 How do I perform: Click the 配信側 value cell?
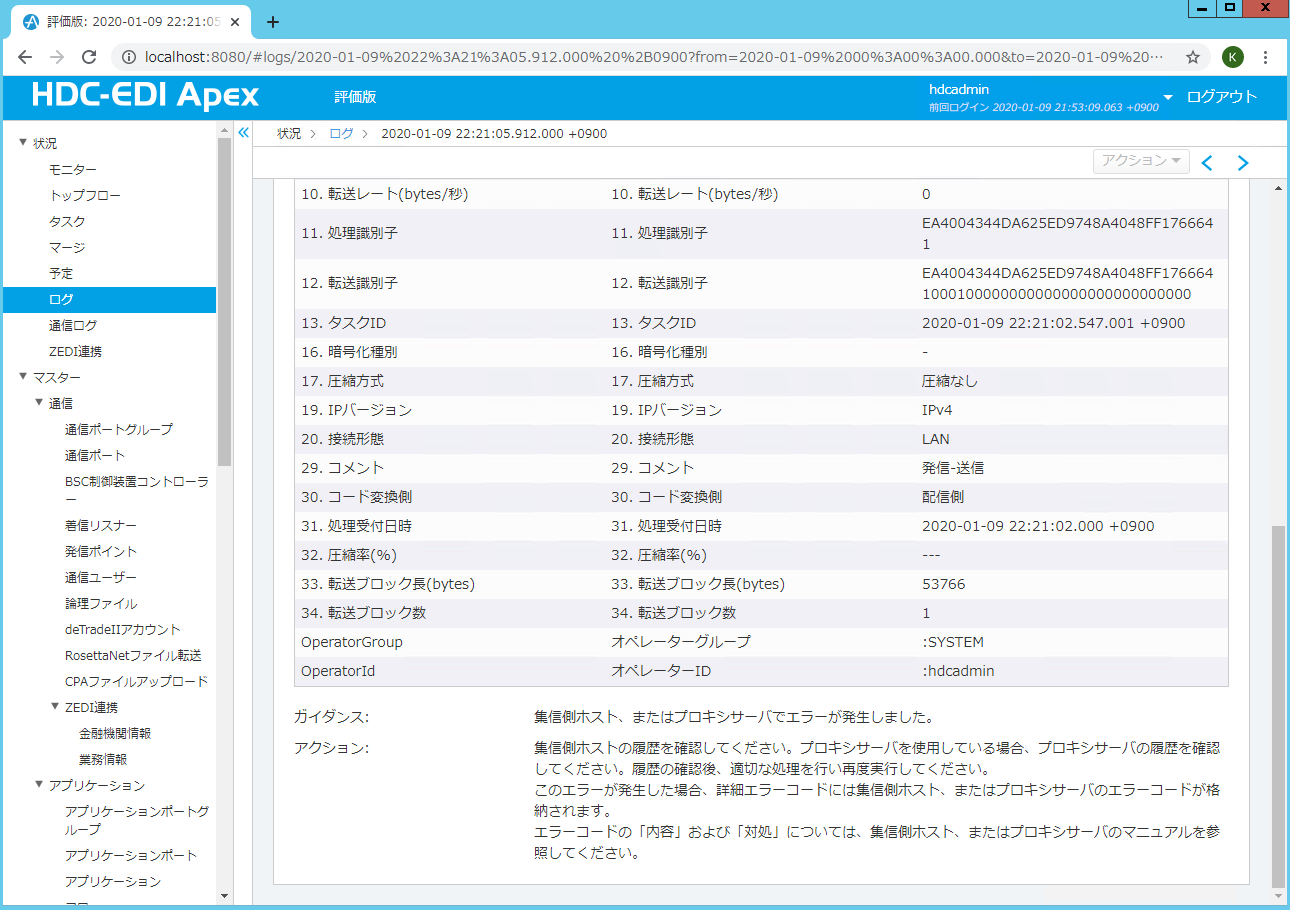point(943,497)
